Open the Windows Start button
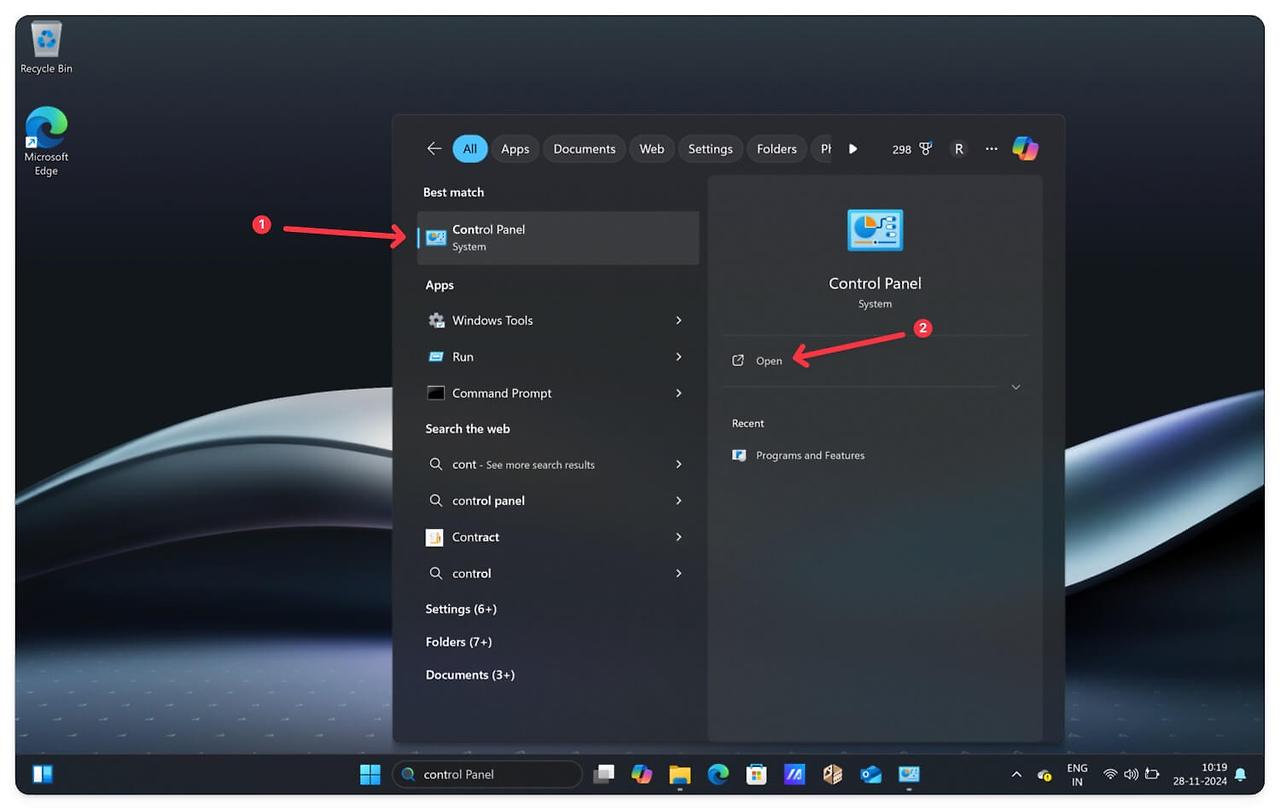This screenshot has height=810, width=1280. pyautogui.click(x=370, y=774)
